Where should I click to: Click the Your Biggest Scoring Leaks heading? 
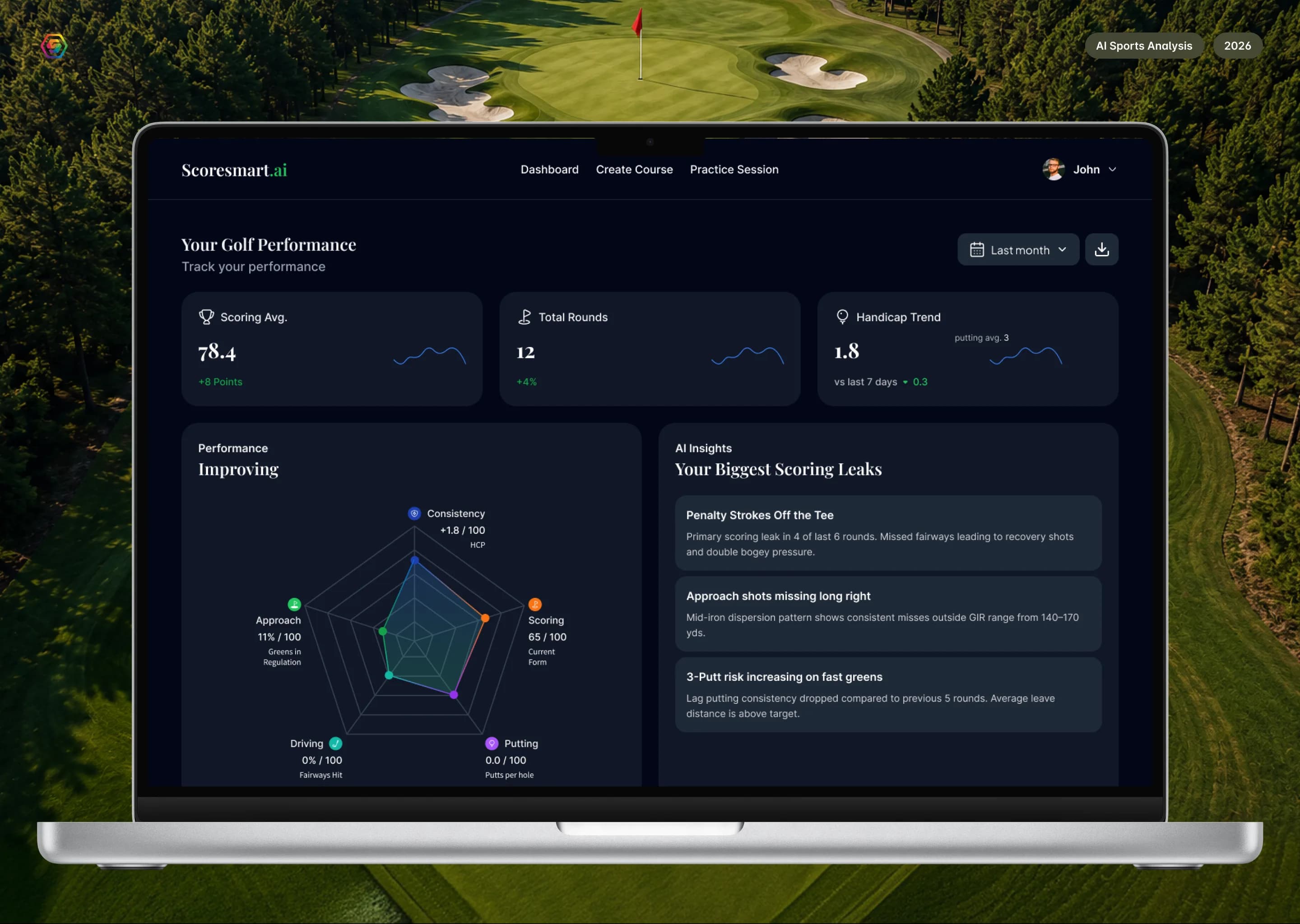point(778,469)
